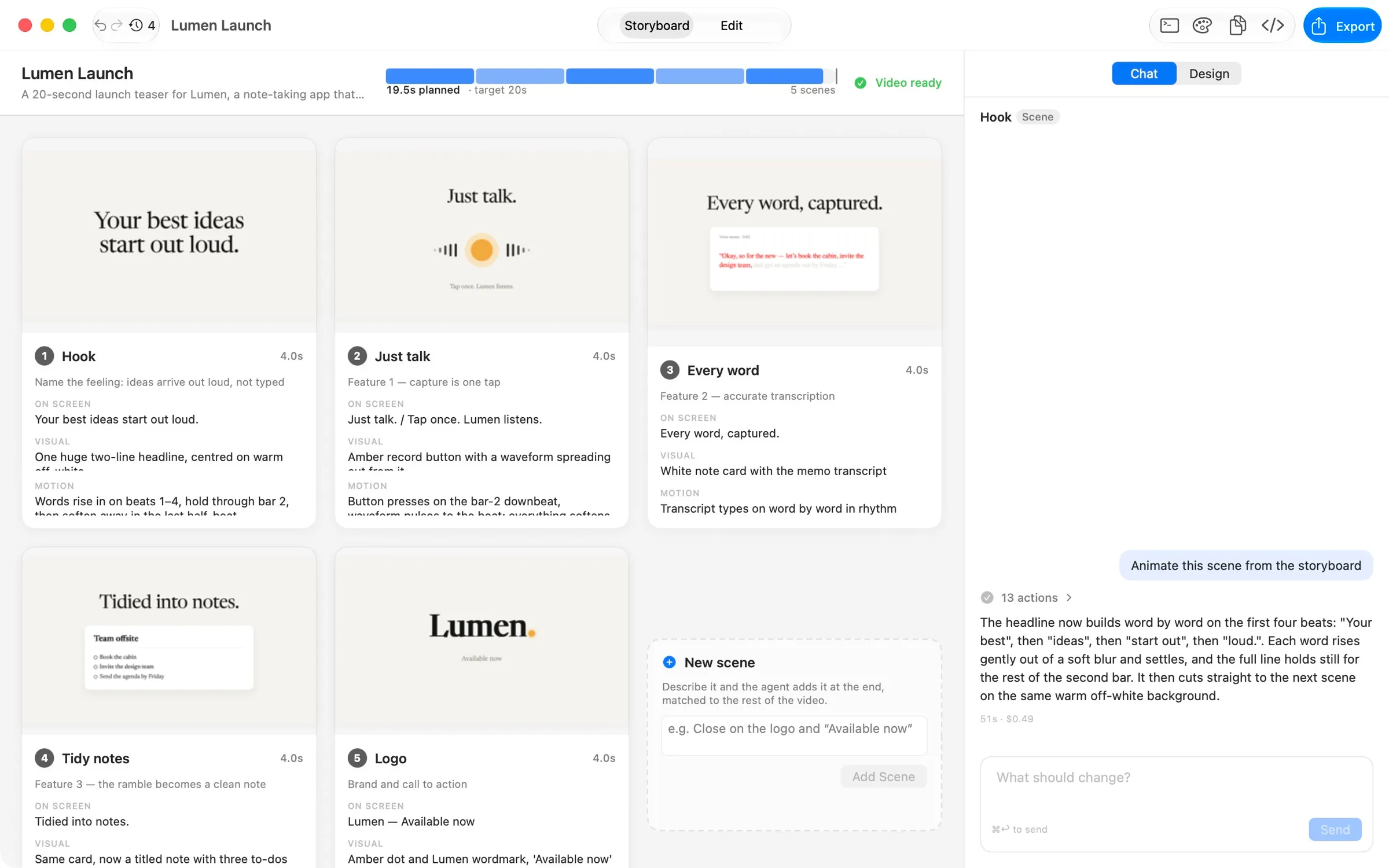Click the checkmark beside 13 actions
Image resolution: width=1389 pixels, height=868 pixels.
point(987,597)
